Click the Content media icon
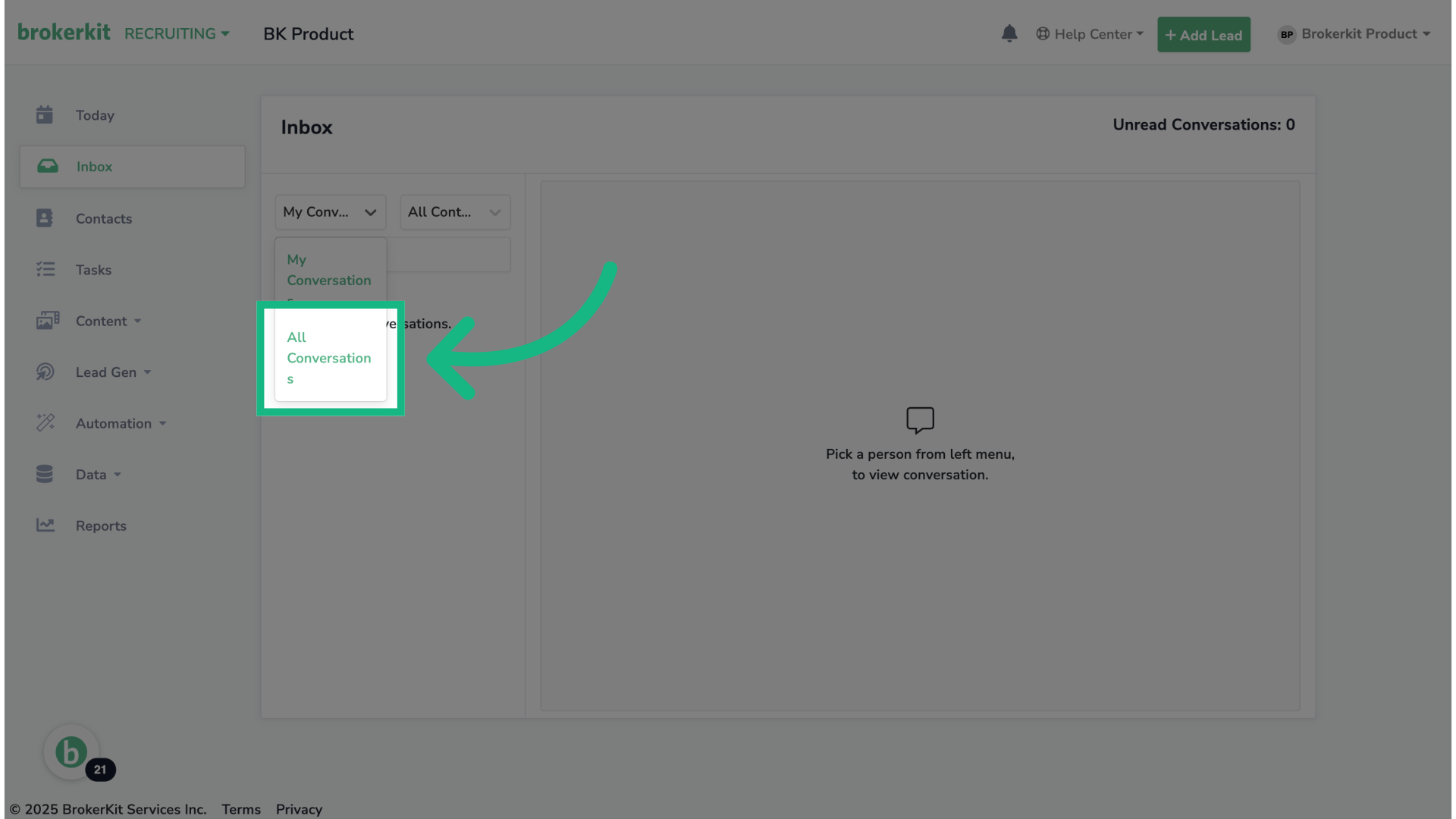 [48, 321]
